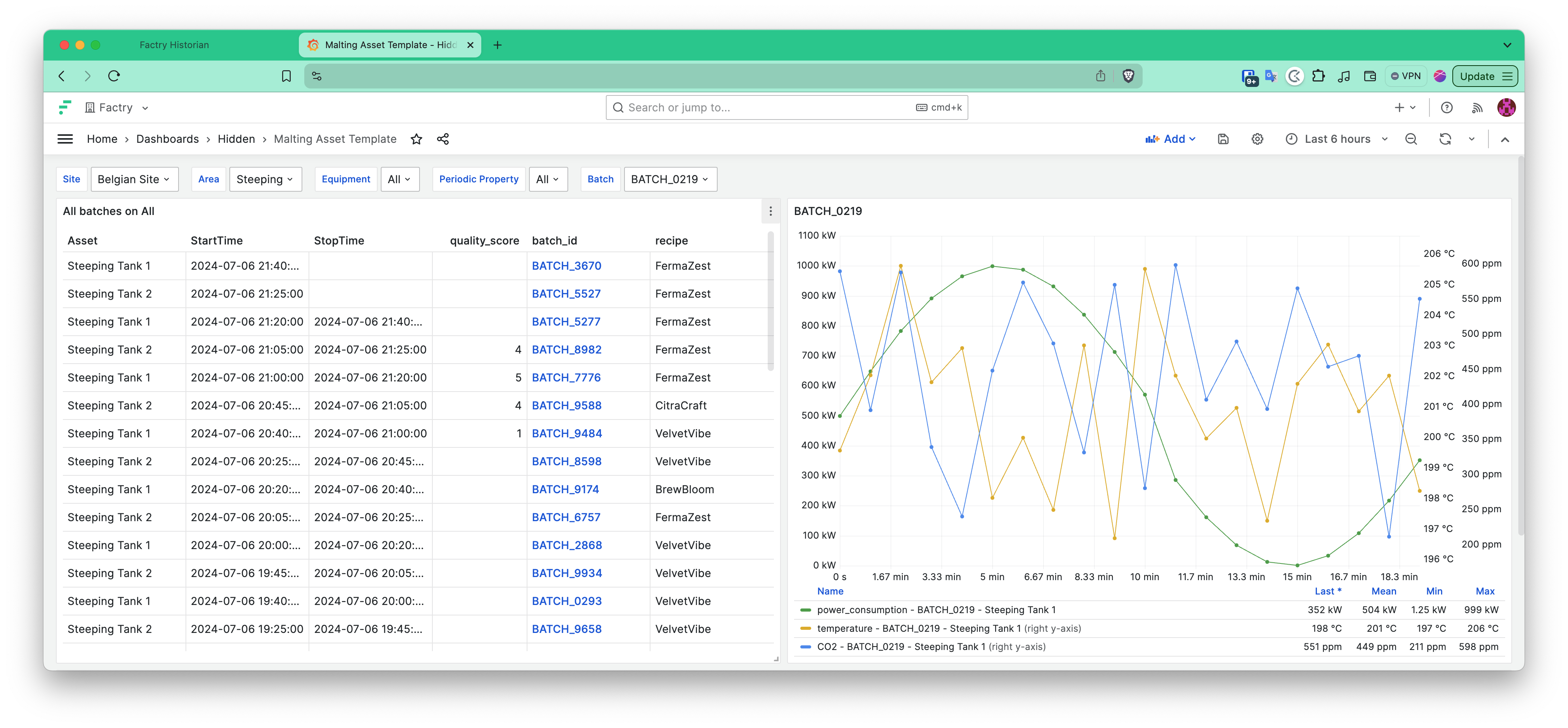The width and height of the screenshot is (1568, 728).
Task: Click the music note media icon
Action: point(1344,76)
